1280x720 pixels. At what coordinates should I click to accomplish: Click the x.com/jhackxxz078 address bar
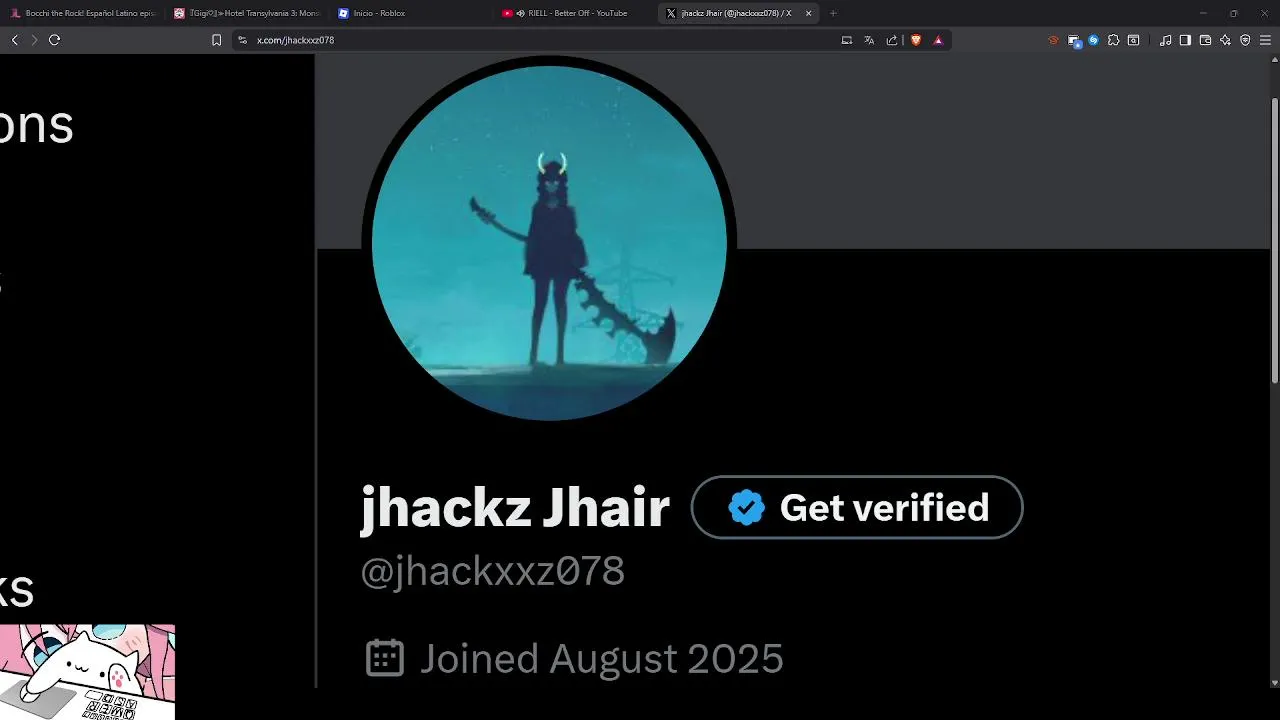point(540,40)
